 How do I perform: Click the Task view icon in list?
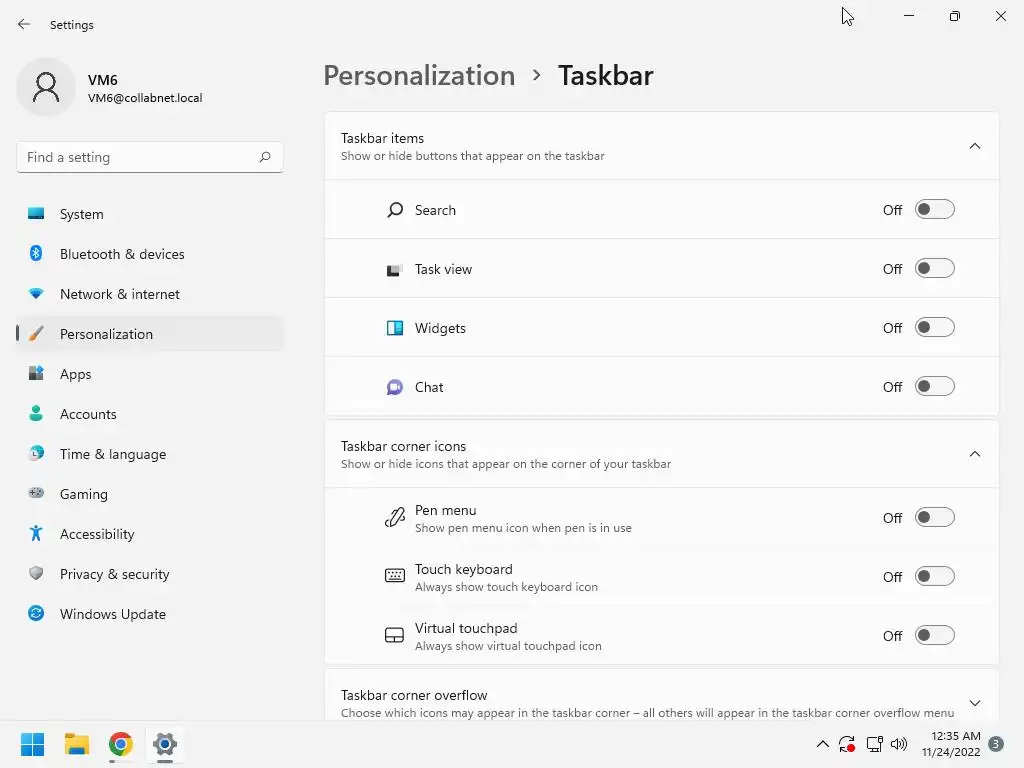(x=394, y=269)
